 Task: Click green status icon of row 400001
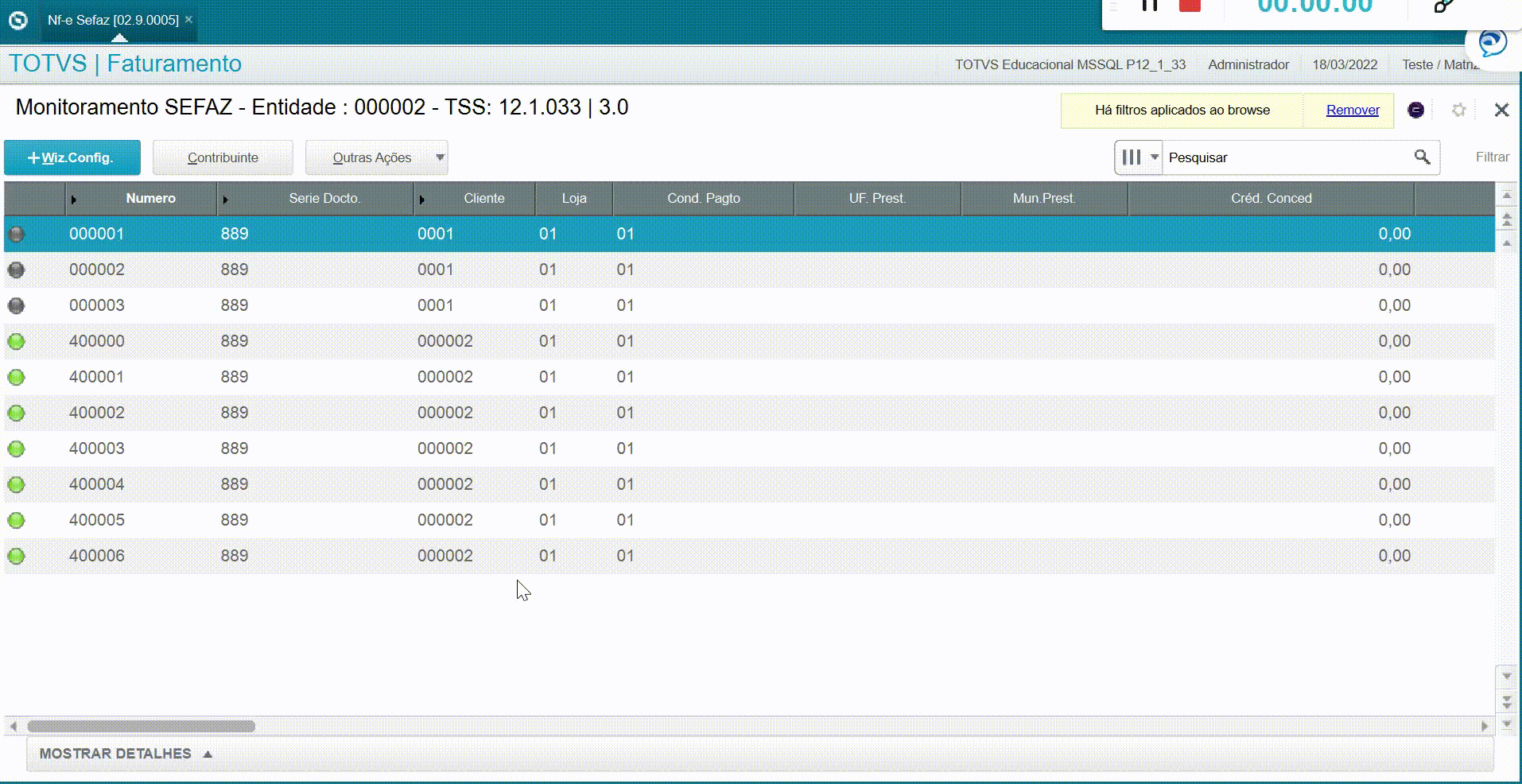pyautogui.click(x=16, y=377)
